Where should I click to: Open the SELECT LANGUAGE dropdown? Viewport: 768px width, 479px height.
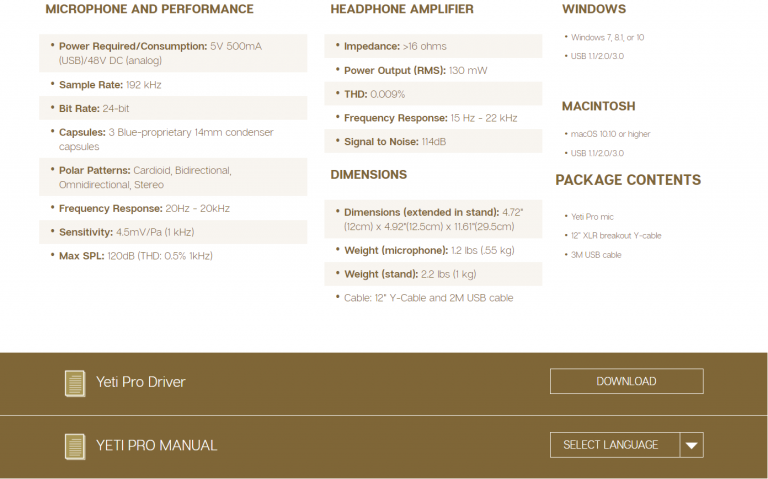pos(614,445)
